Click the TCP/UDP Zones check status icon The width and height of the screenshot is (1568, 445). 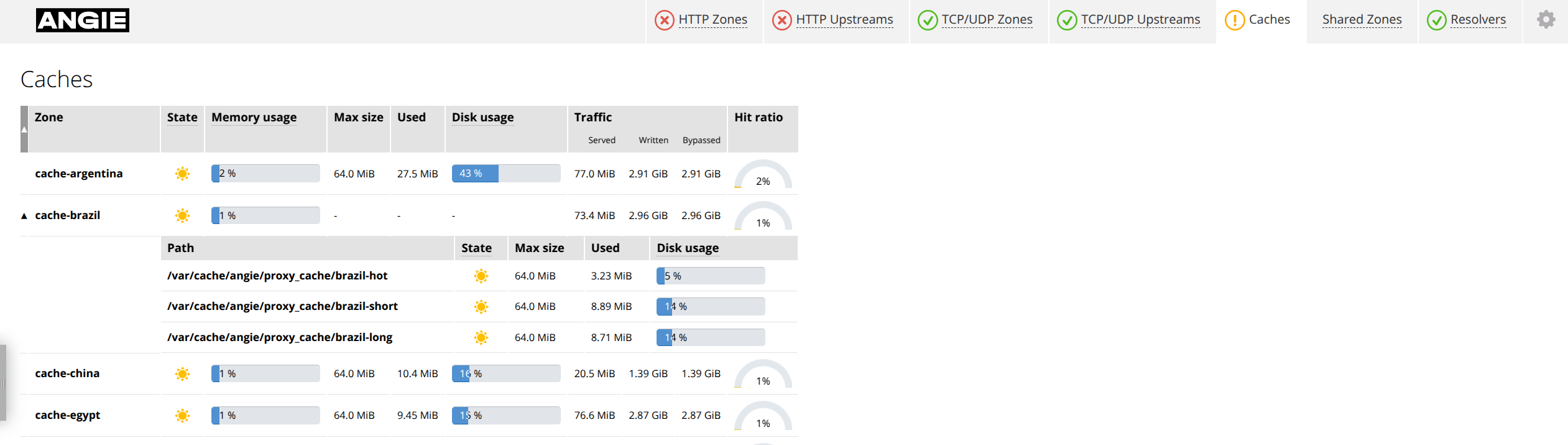[928, 21]
